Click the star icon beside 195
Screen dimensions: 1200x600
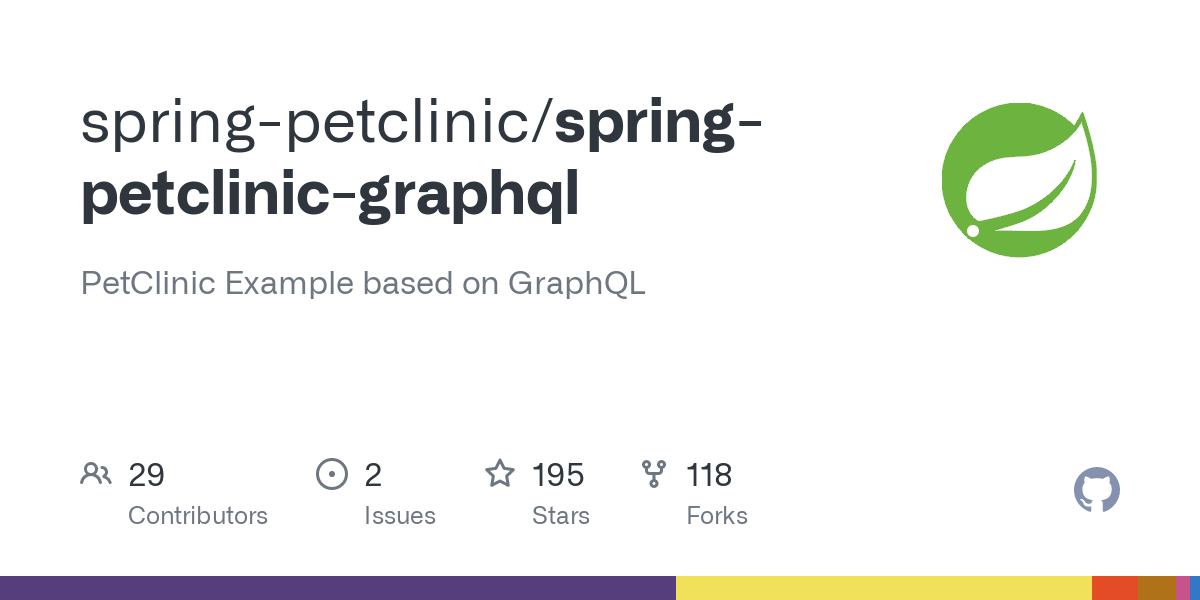click(500, 473)
